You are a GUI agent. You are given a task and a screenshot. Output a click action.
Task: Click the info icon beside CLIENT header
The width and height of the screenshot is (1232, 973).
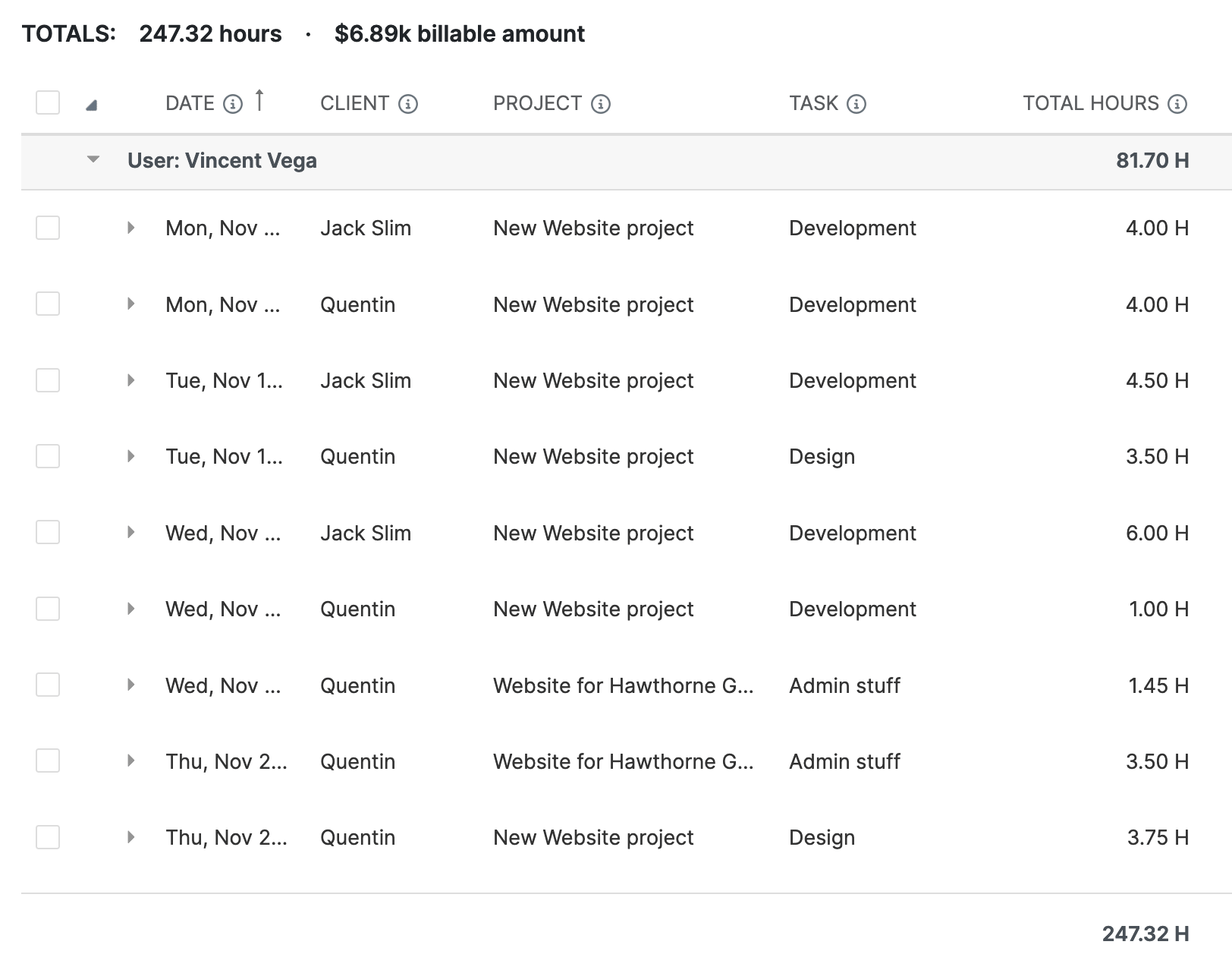[x=408, y=103]
